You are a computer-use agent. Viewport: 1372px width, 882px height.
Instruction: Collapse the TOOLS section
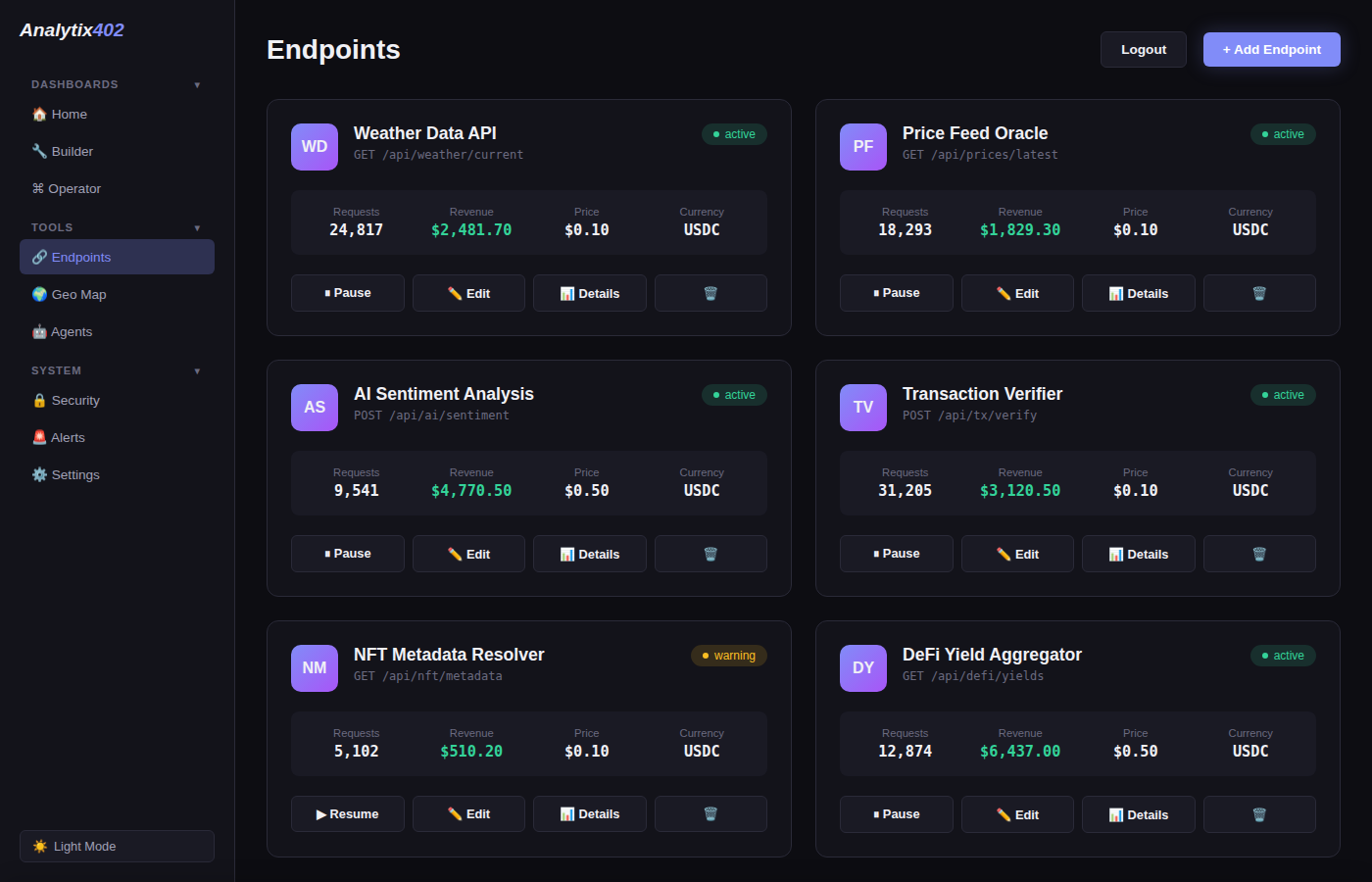pos(197,226)
